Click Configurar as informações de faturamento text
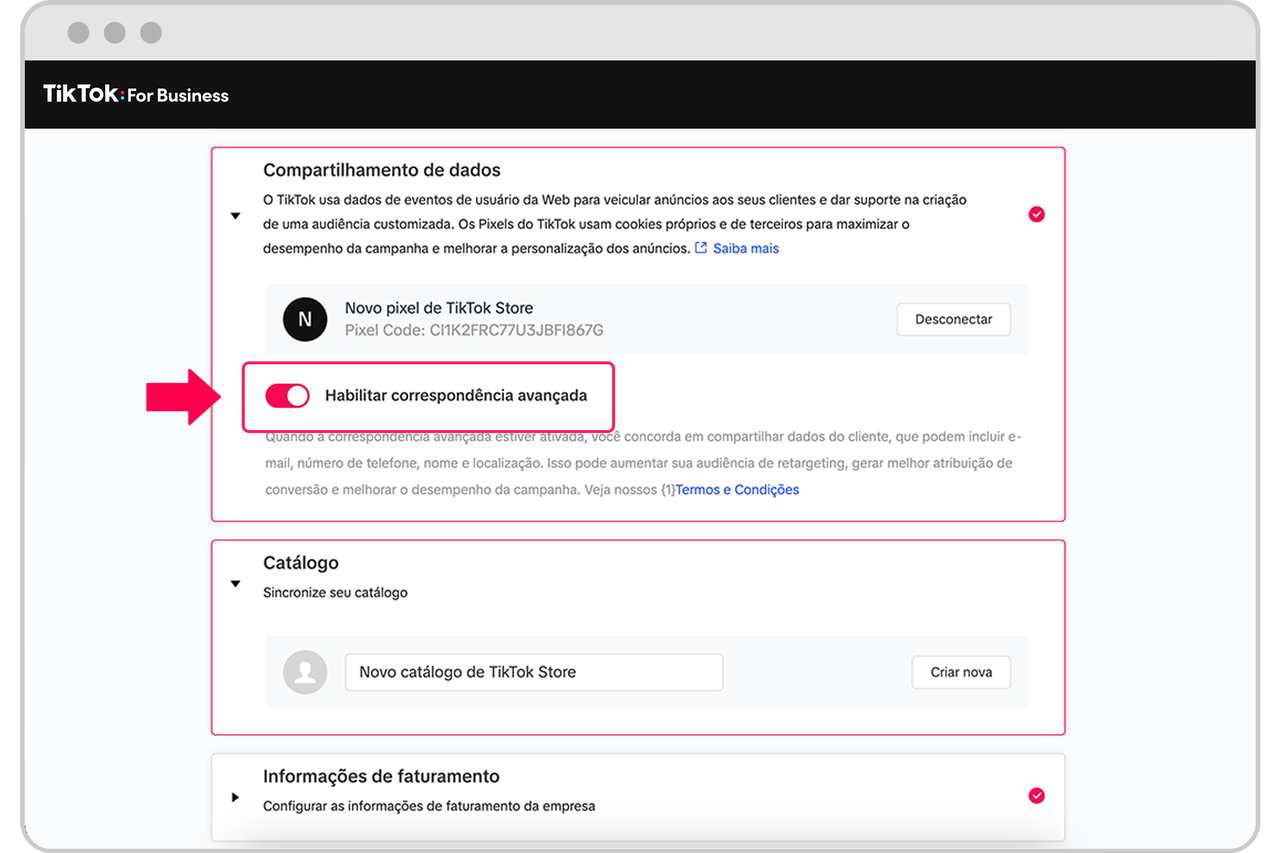 click(x=429, y=806)
